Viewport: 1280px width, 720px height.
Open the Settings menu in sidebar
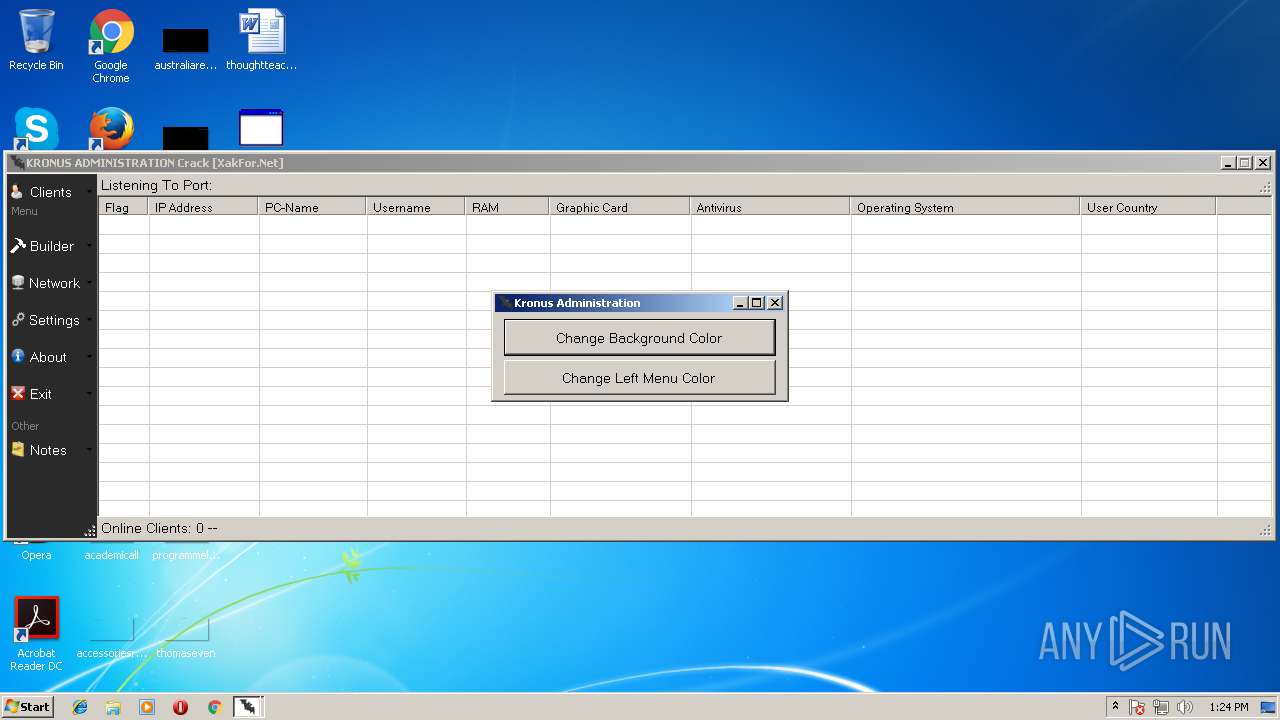pos(50,320)
